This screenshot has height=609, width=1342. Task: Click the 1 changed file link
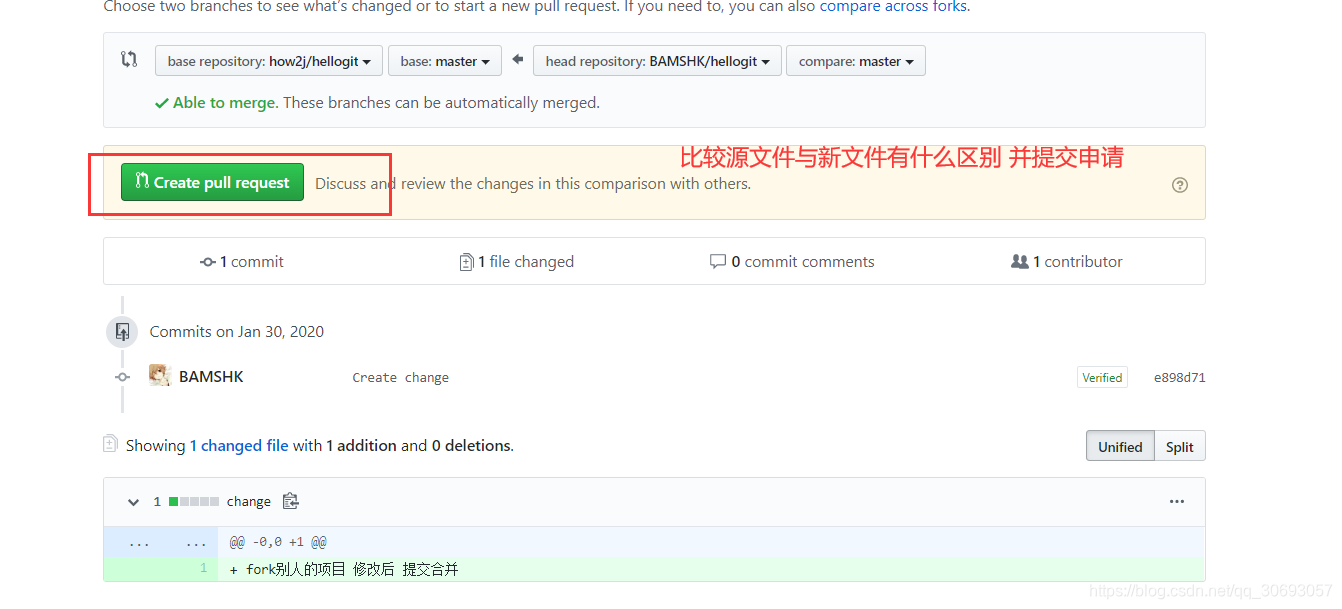239,446
